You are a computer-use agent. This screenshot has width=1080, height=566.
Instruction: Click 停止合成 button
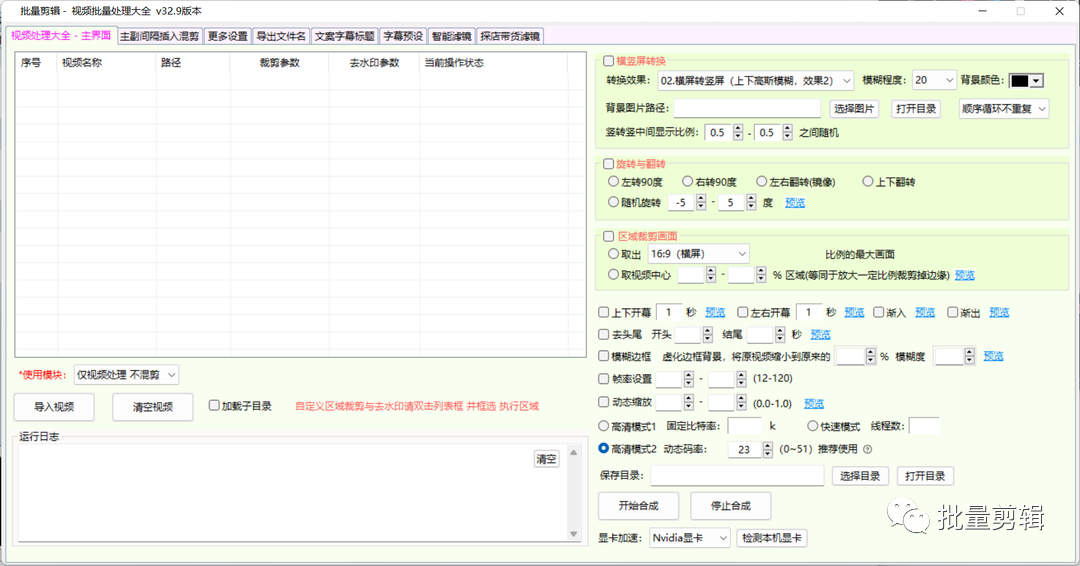(x=731, y=505)
